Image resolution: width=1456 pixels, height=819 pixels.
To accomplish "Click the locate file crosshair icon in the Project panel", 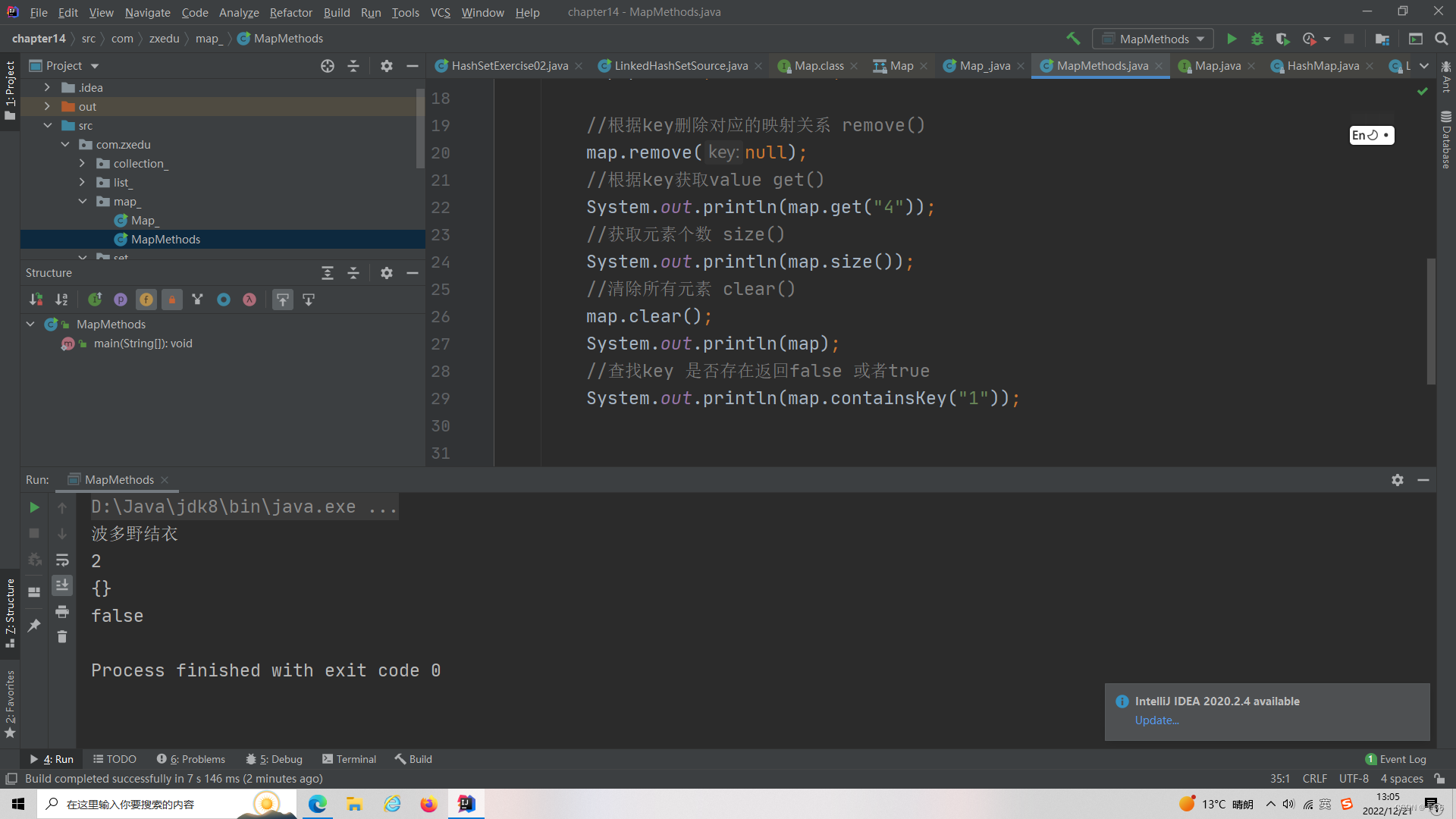I will click(327, 66).
